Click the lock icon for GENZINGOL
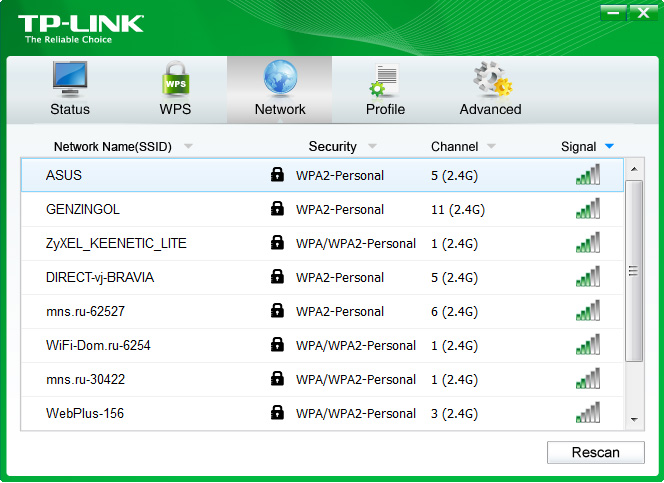 pyautogui.click(x=277, y=208)
